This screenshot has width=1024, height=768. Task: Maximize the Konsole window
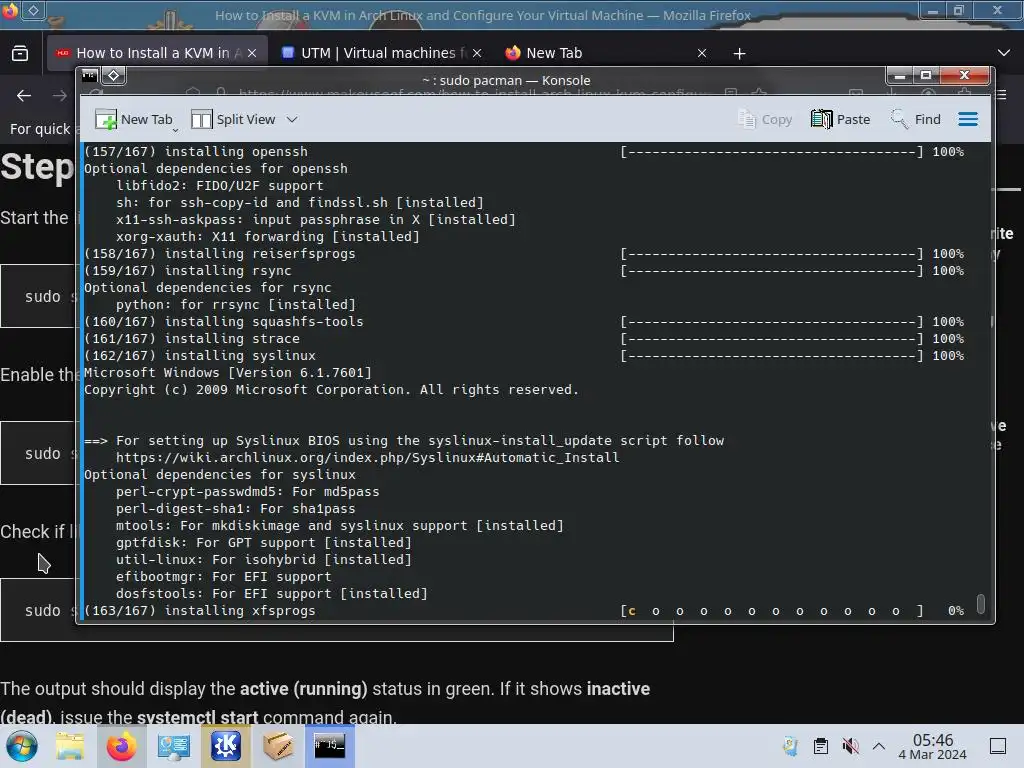[x=925, y=76]
